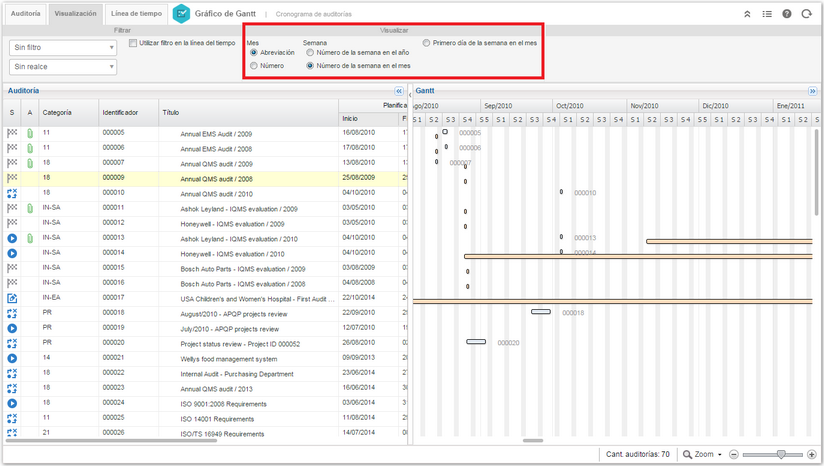Image resolution: width=824 pixels, height=466 pixels.
Task: Click the attachment clip for row 000013
Action: (x=30, y=239)
